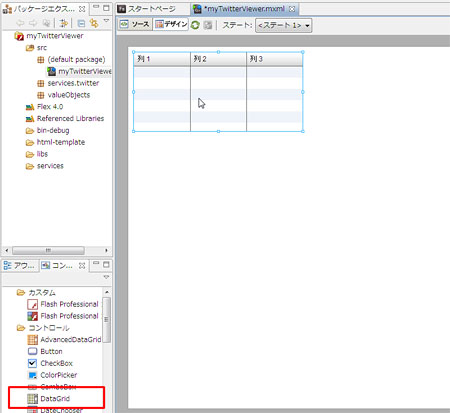Switch editor to Source (ソース) mode
The image size is (450, 413).
click(135, 24)
